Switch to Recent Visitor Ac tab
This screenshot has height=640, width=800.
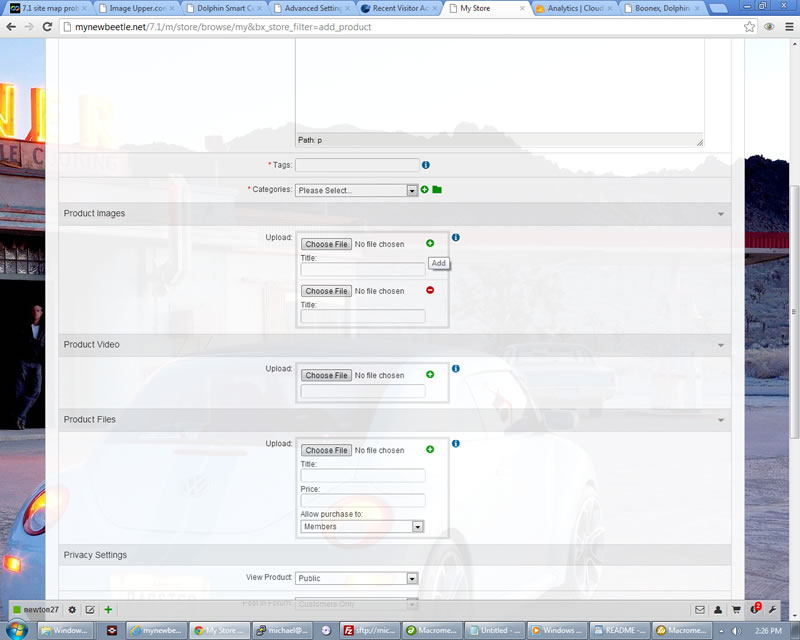400,8
